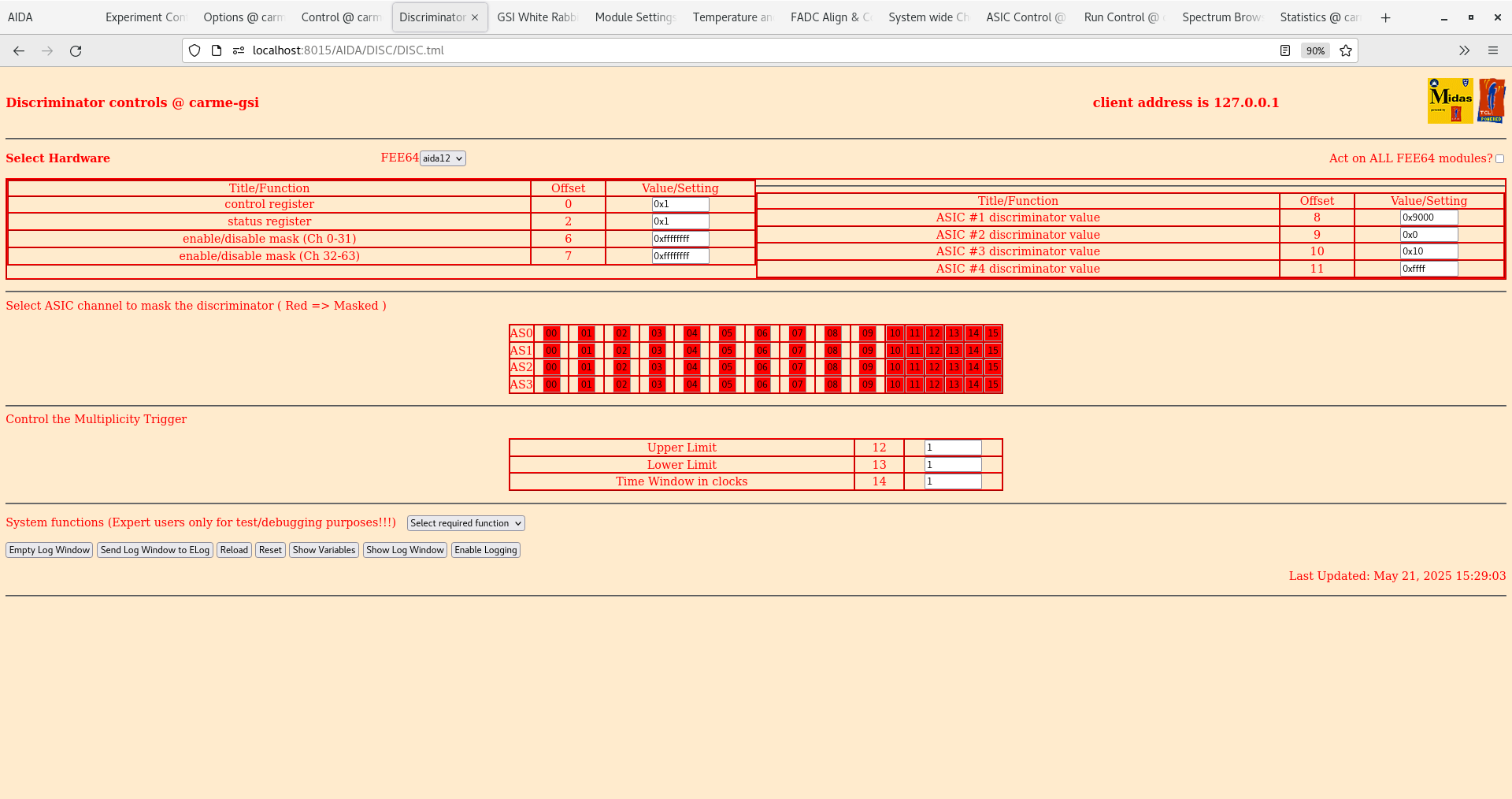Screen dimensions: 1512x799
Task: Reload the page with the browser refresh icon
Action: click(76, 50)
